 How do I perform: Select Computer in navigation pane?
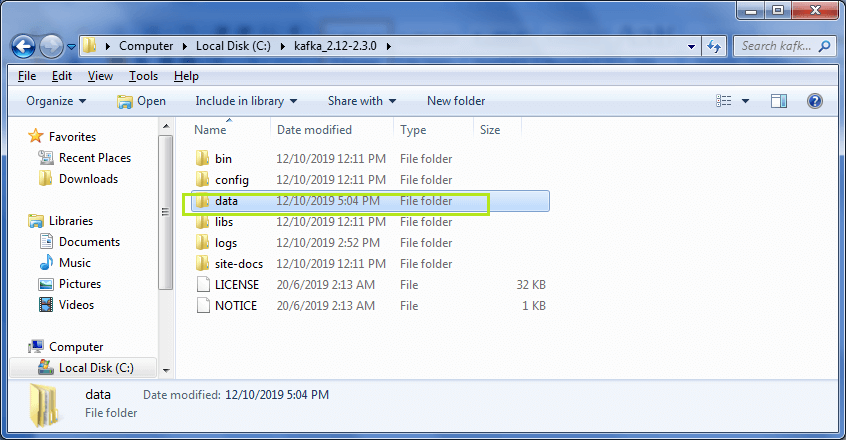click(66, 347)
